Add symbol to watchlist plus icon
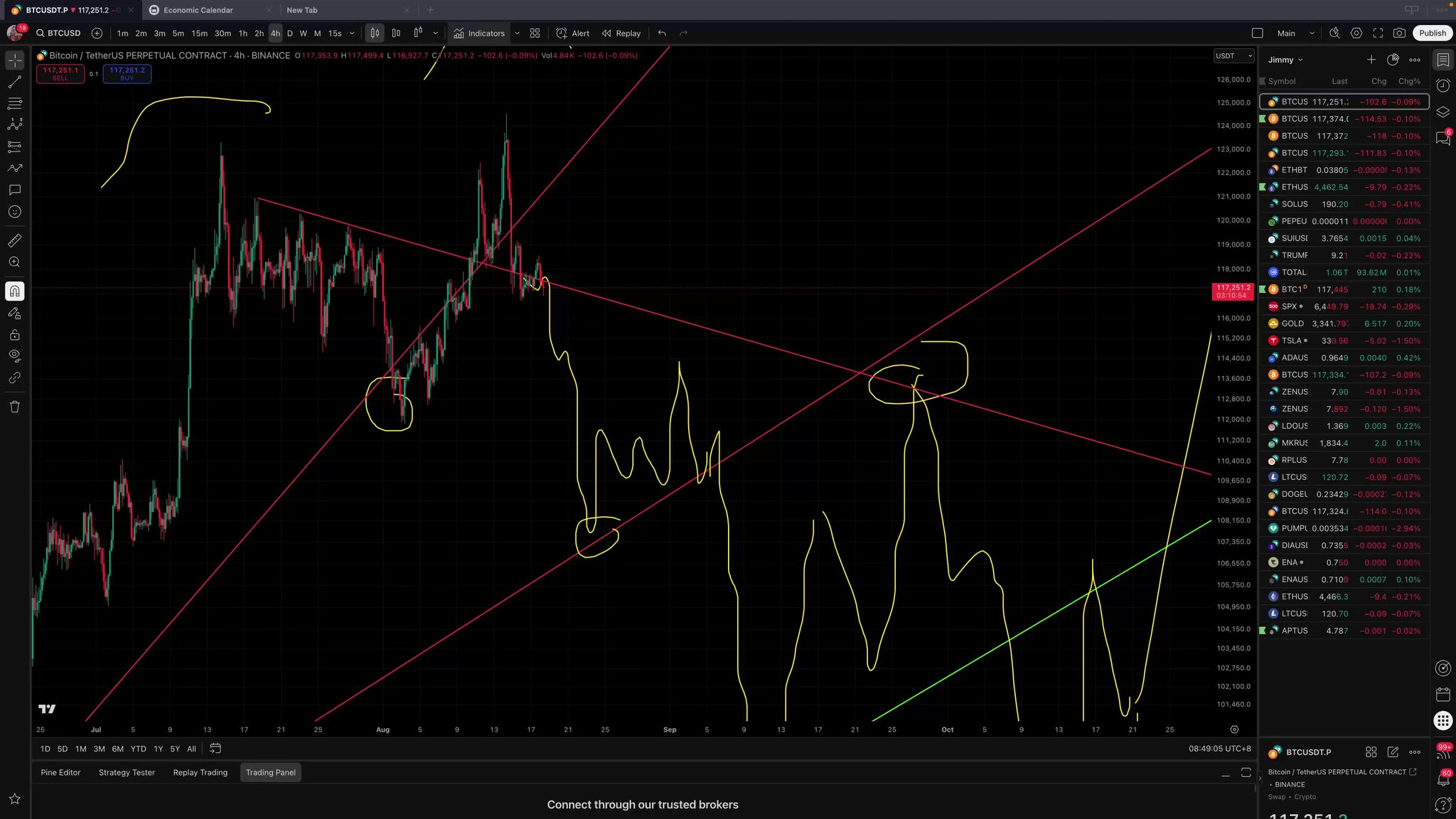This screenshot has width=1456, height=819. click(1371, 60)
